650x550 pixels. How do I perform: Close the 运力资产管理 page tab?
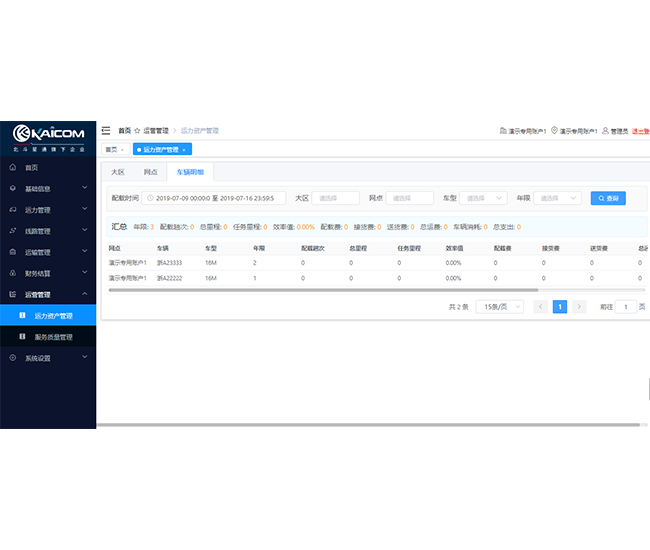coord(184,149)
